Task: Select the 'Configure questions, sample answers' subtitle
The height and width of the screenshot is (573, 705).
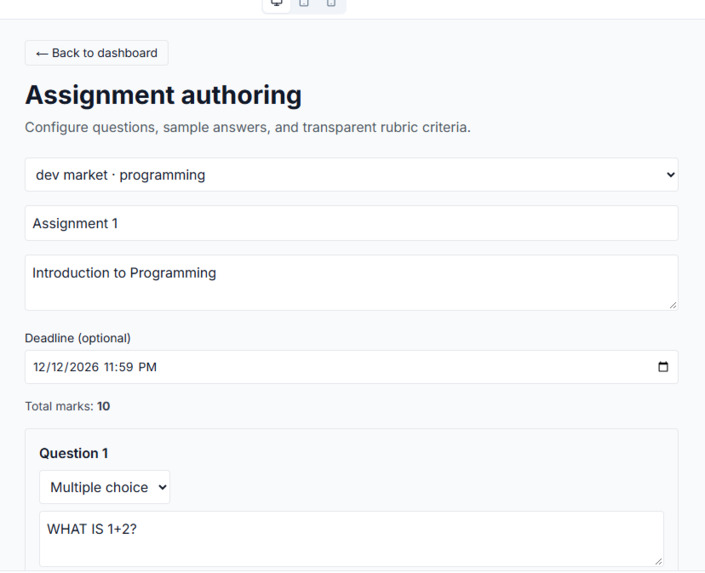Action: pyautogui.click(x=248, y=127)
